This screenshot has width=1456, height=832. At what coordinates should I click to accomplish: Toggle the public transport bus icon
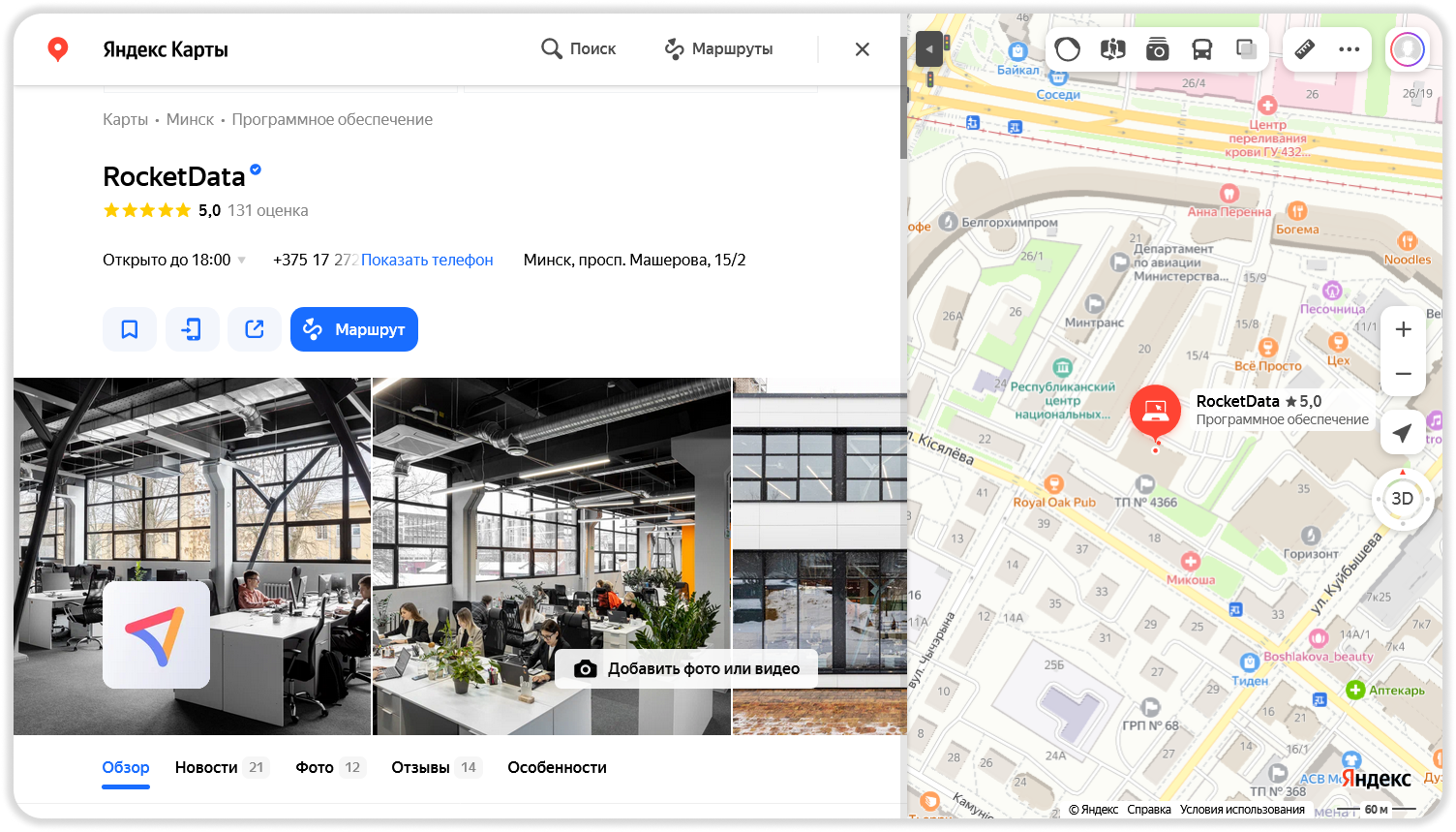click(1201, 48)
